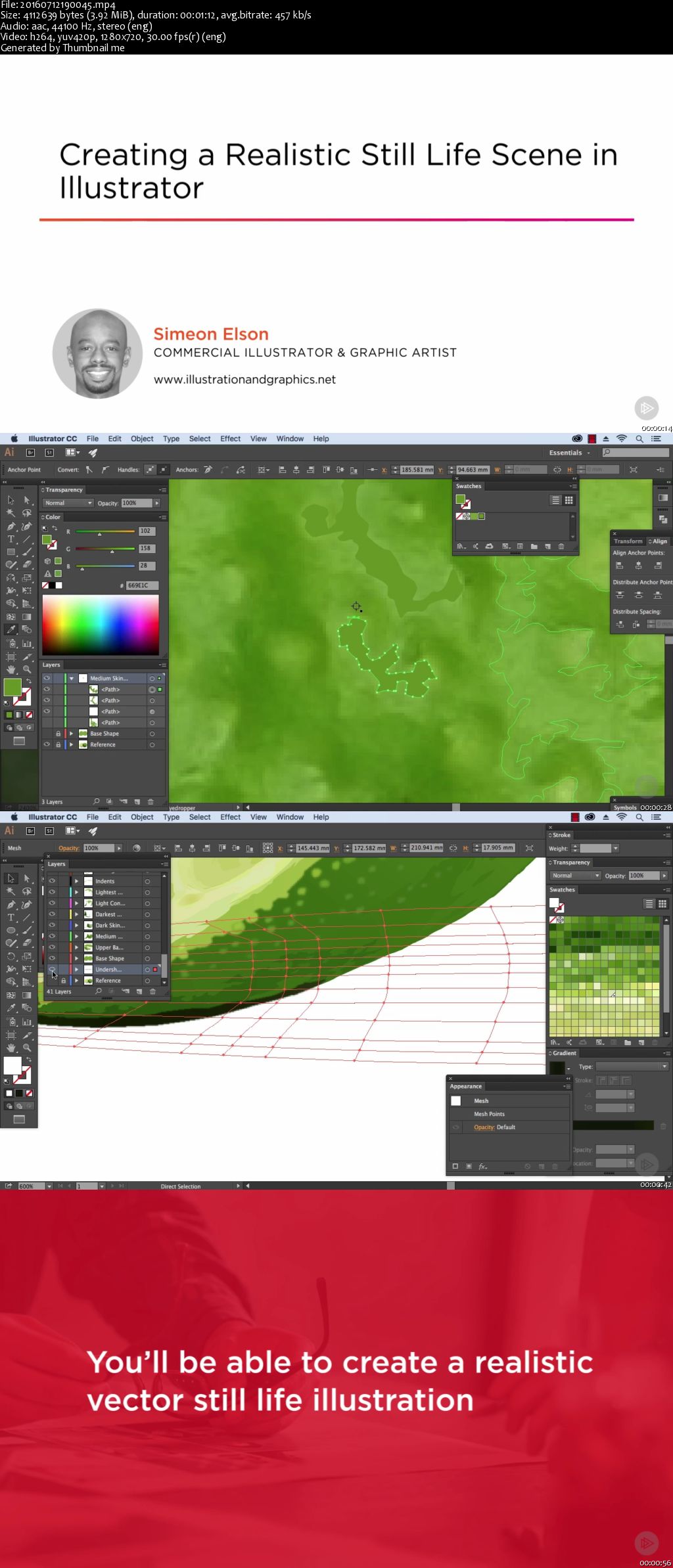Show Swatches list view in small Swatches panel
The width and height of the screenshot is (673, 1568).
tap(555, 501)
